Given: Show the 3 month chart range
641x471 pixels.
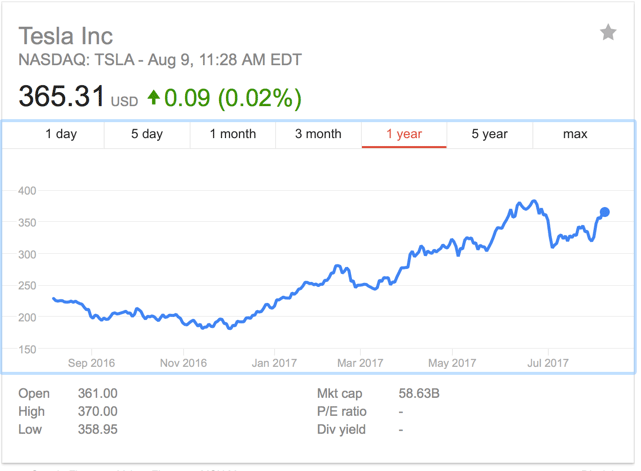Looking at the screenshot, I should pos(318,134).
